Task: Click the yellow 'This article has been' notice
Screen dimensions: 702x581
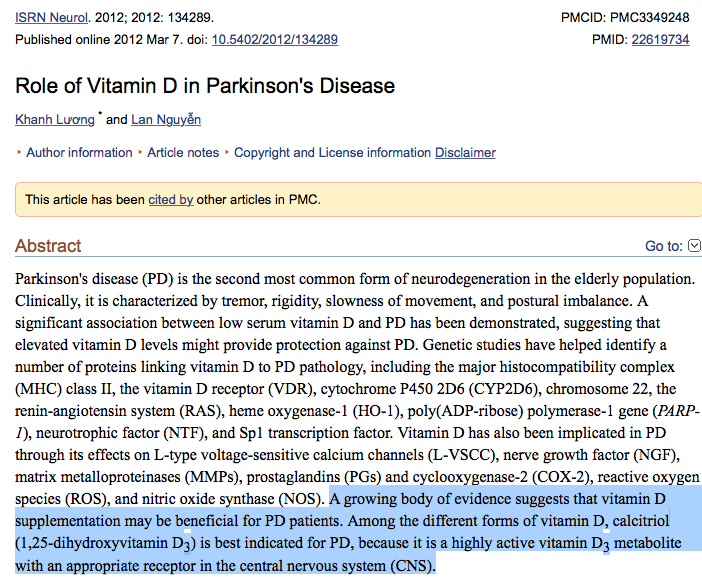Action: pos(85,200)
